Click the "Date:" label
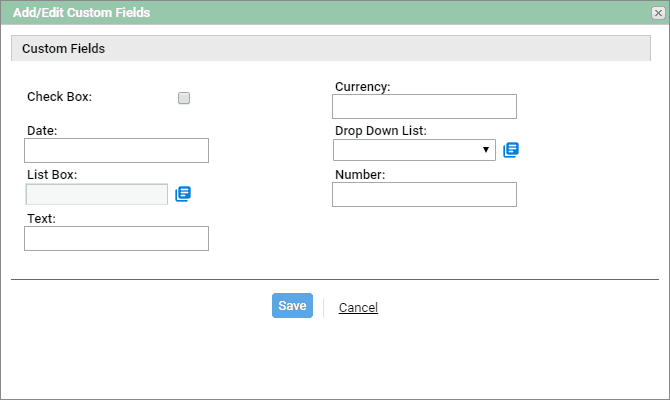Image resolution: width=670 pixels, height=400 pixels. coord(42,131)
